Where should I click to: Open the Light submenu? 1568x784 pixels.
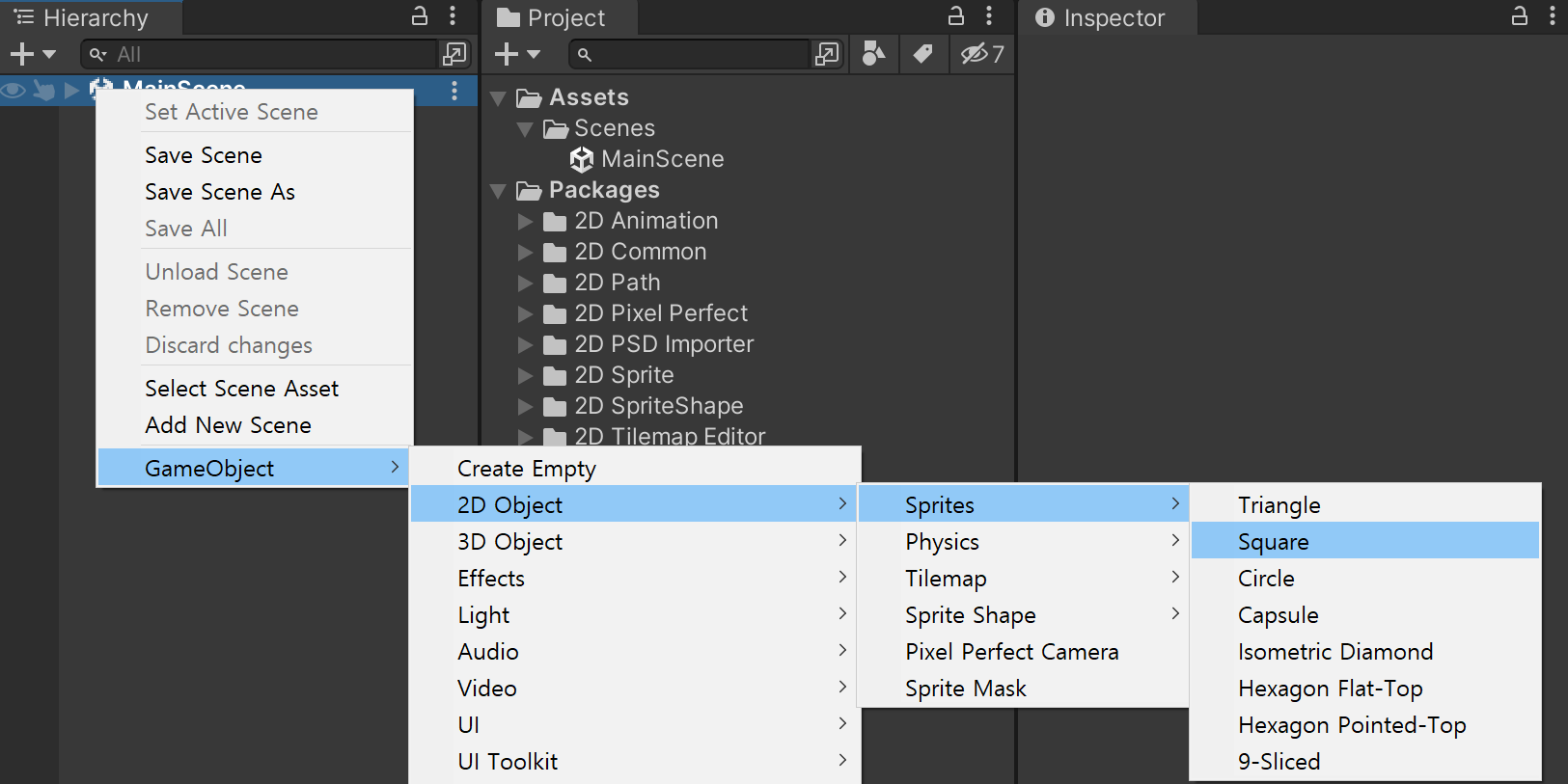point(635,614)
